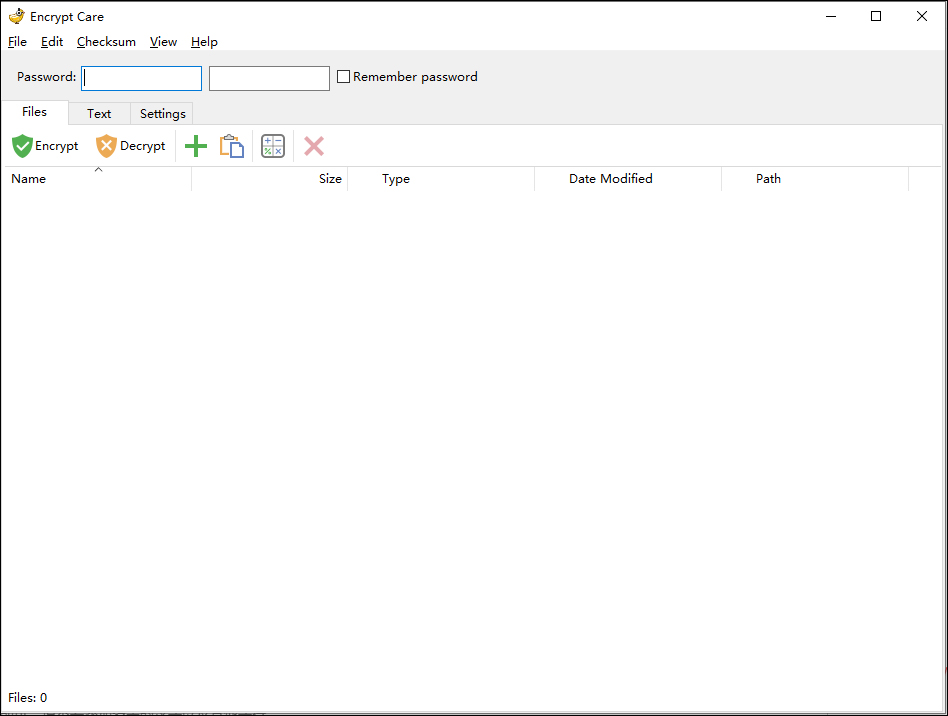Screen dimensions: 948x716
Task: Focus the first Password input field
Action: click(x=141, y=78)
